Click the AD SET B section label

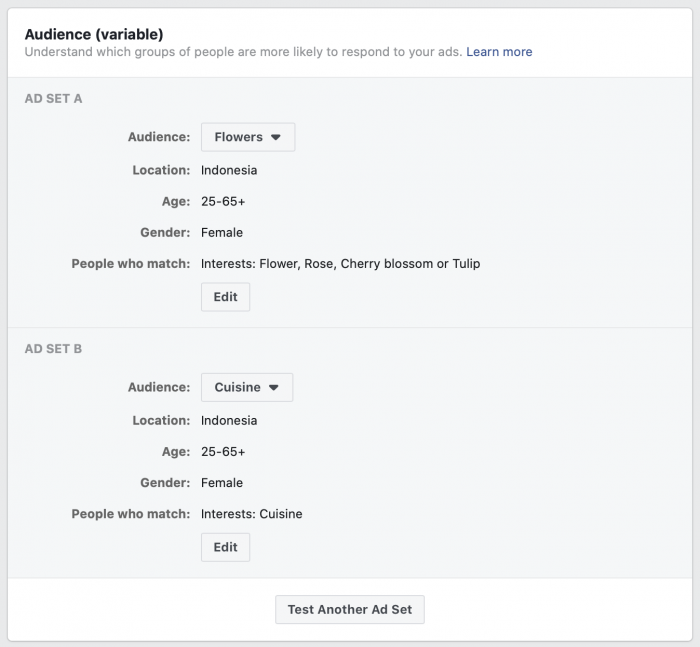[x=53, y=349]
